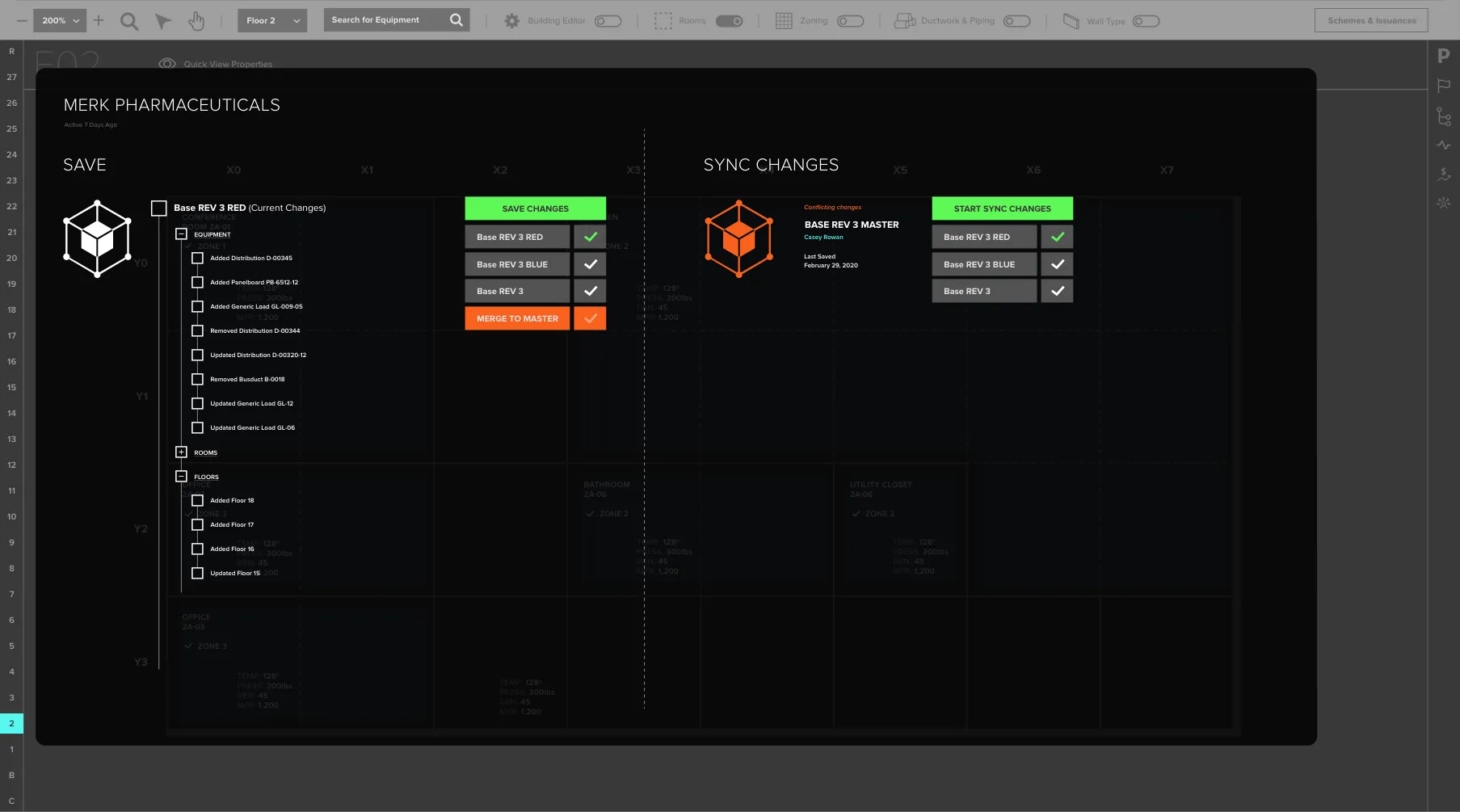1460x812 pixels.
Task: Select Base REV 3 RED under Sync Changes
Action: [984, 237]
